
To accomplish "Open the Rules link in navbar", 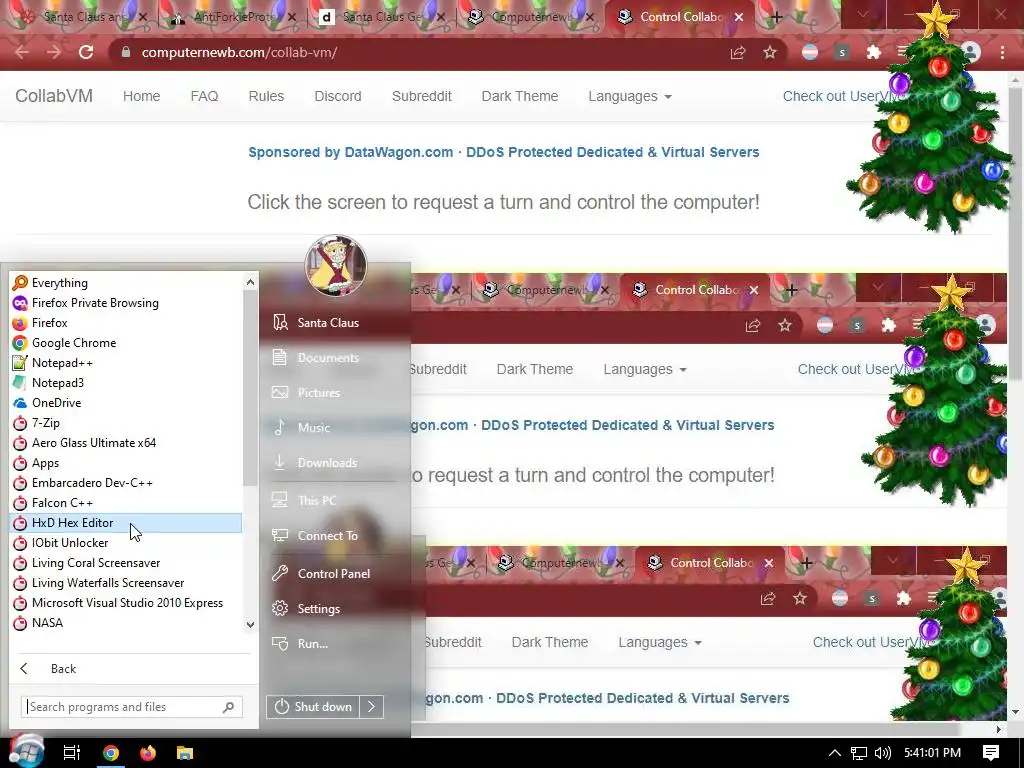I will [266, 96].
